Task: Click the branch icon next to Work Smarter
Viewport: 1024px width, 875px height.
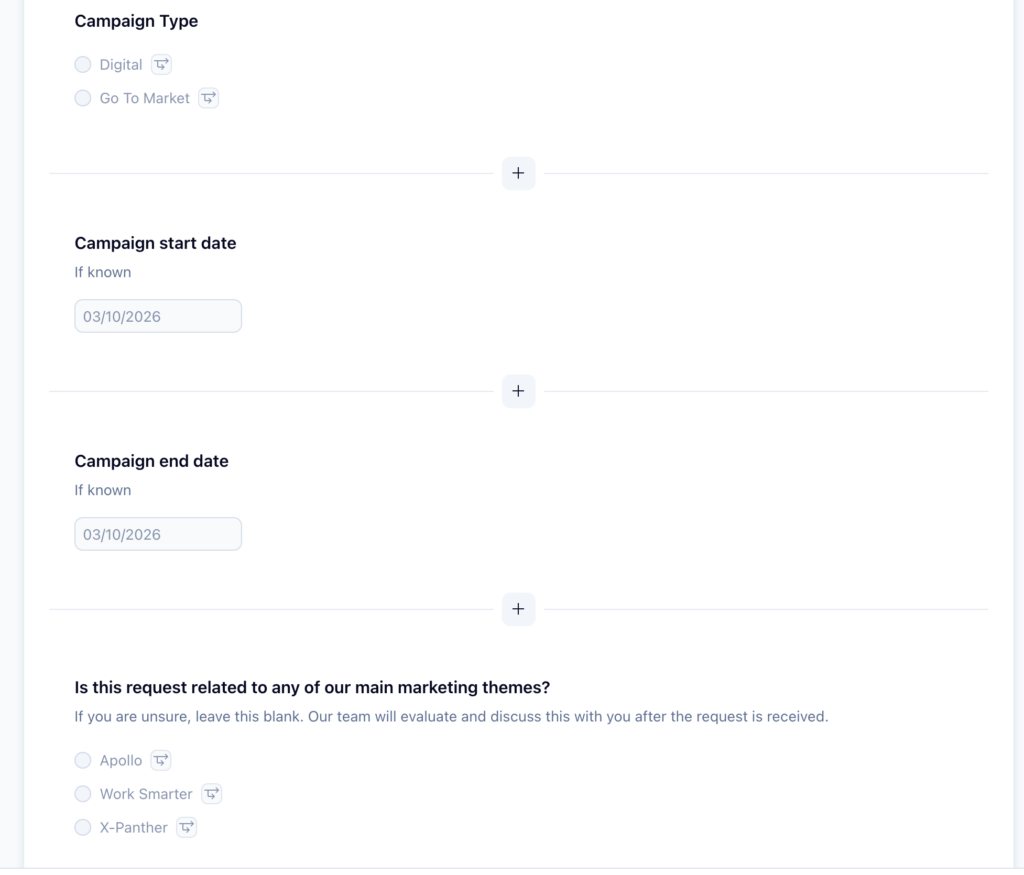Action: pyautogui.click(x=211, y=794)
